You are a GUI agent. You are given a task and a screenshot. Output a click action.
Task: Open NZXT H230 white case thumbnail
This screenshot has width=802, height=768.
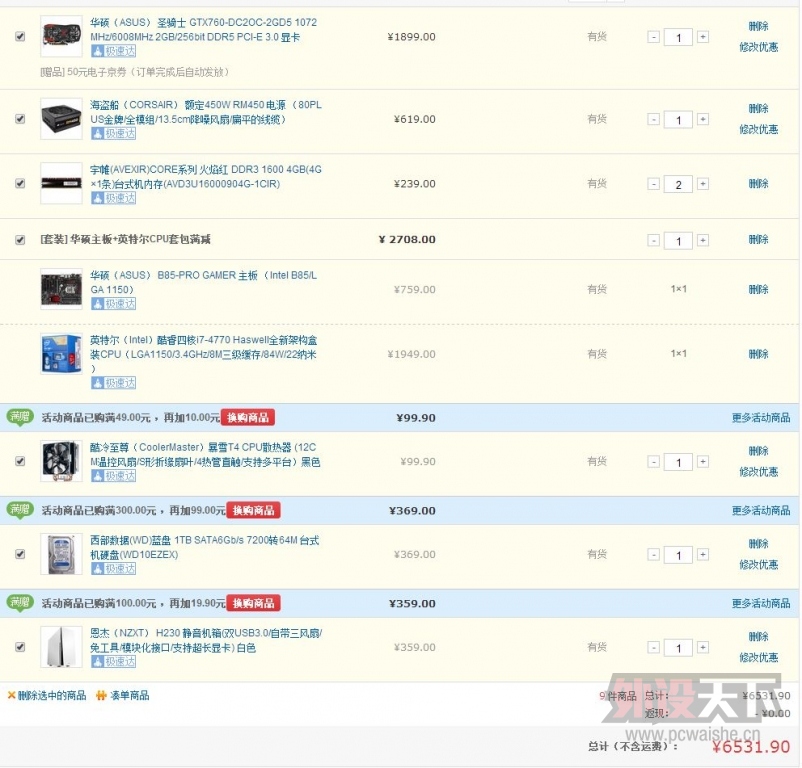point(61,647)
